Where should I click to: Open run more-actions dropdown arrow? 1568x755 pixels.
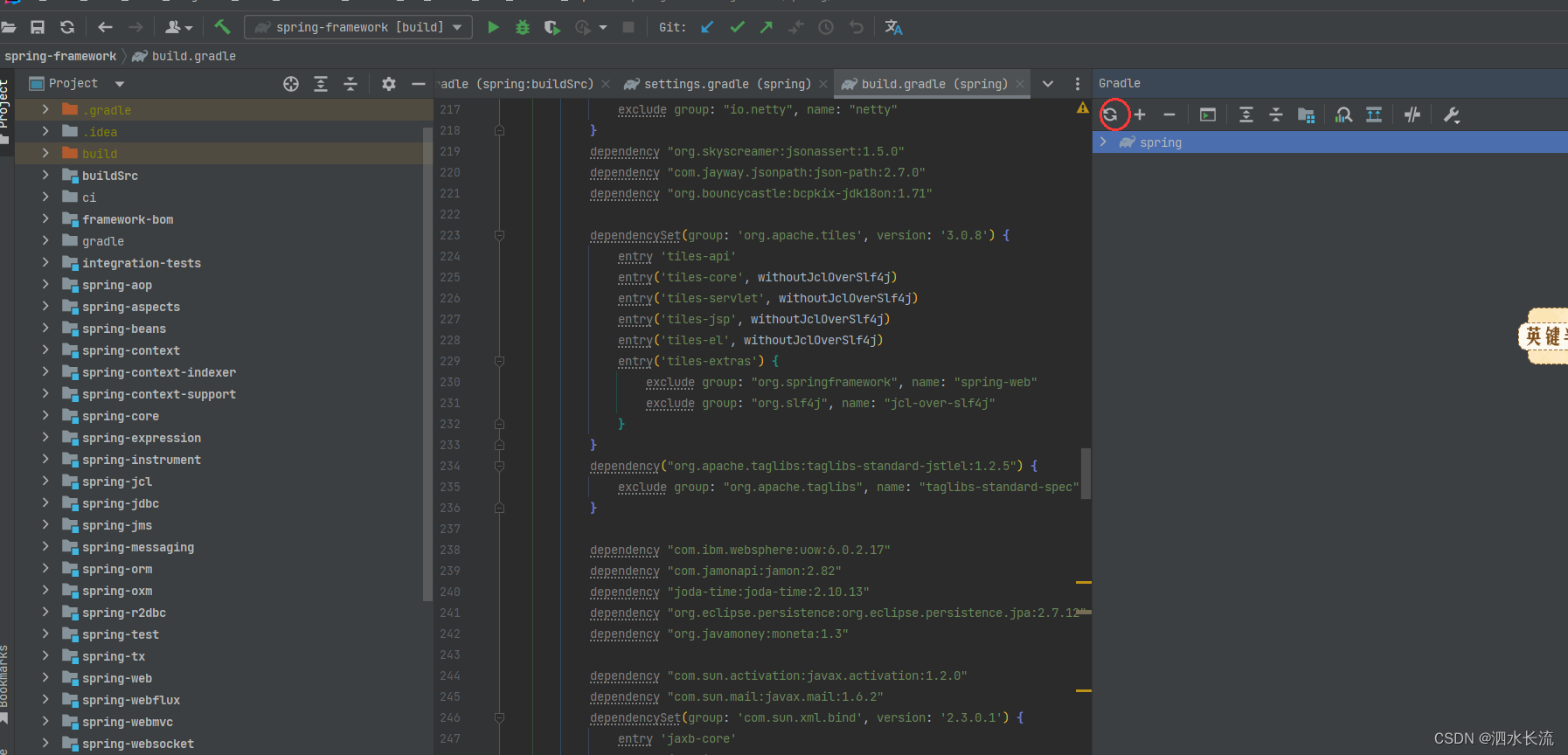(603, 27)
